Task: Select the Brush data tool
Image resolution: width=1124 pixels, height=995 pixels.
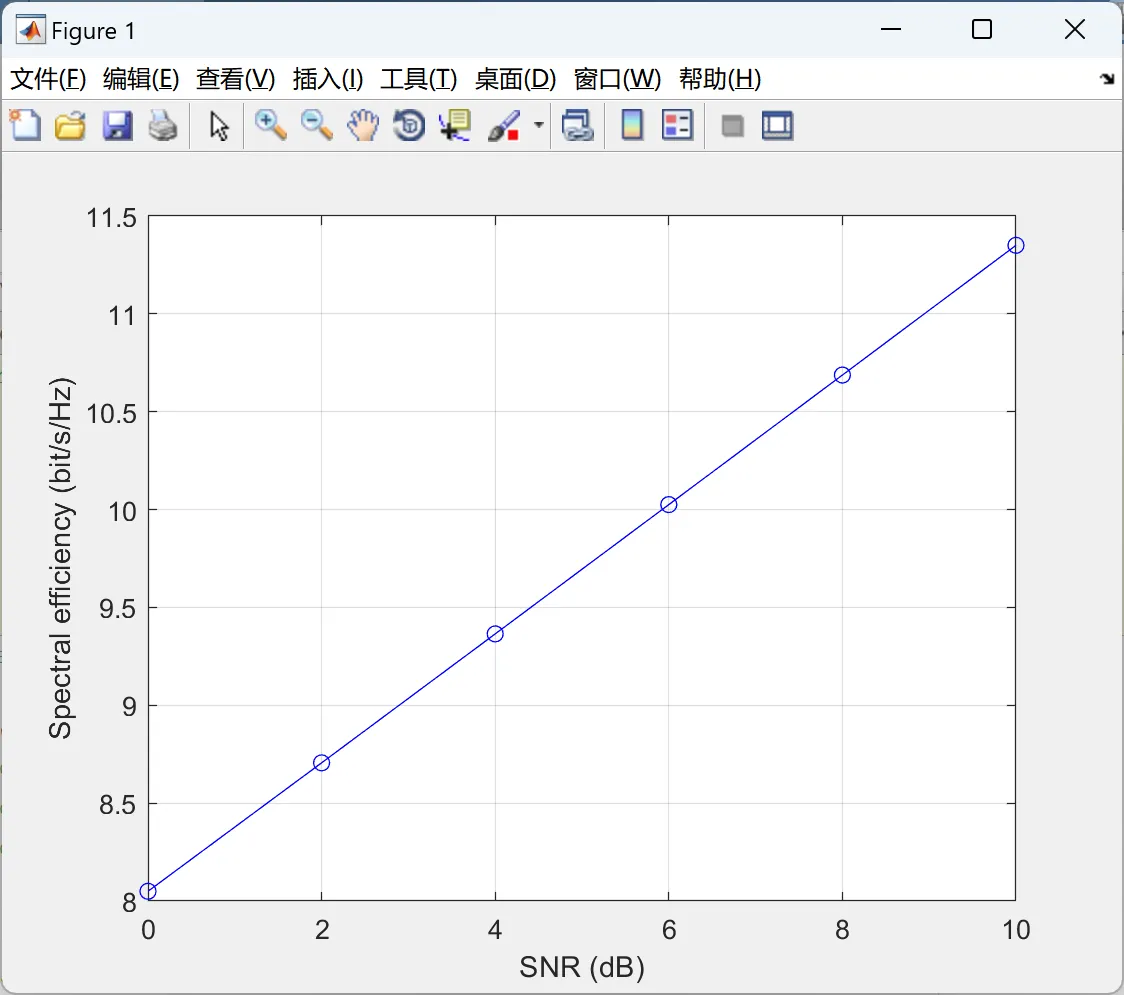Action: [x=504, y=125]
